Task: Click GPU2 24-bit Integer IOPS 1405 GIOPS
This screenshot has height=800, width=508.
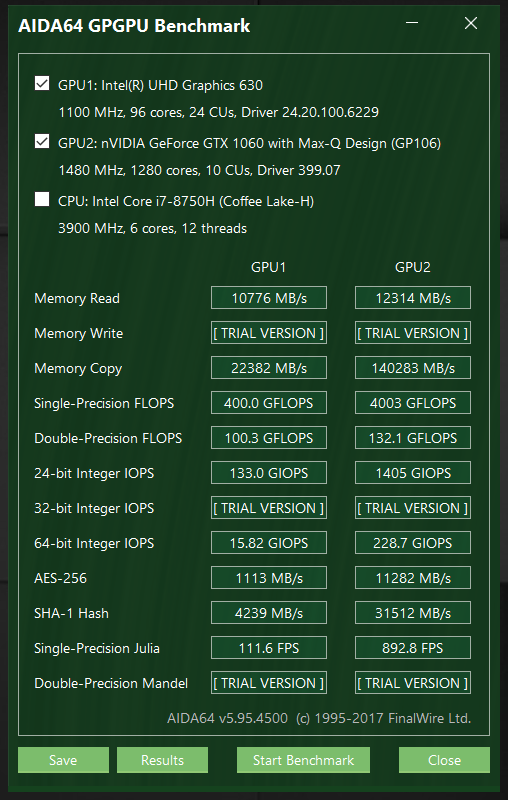Action: 413,473
